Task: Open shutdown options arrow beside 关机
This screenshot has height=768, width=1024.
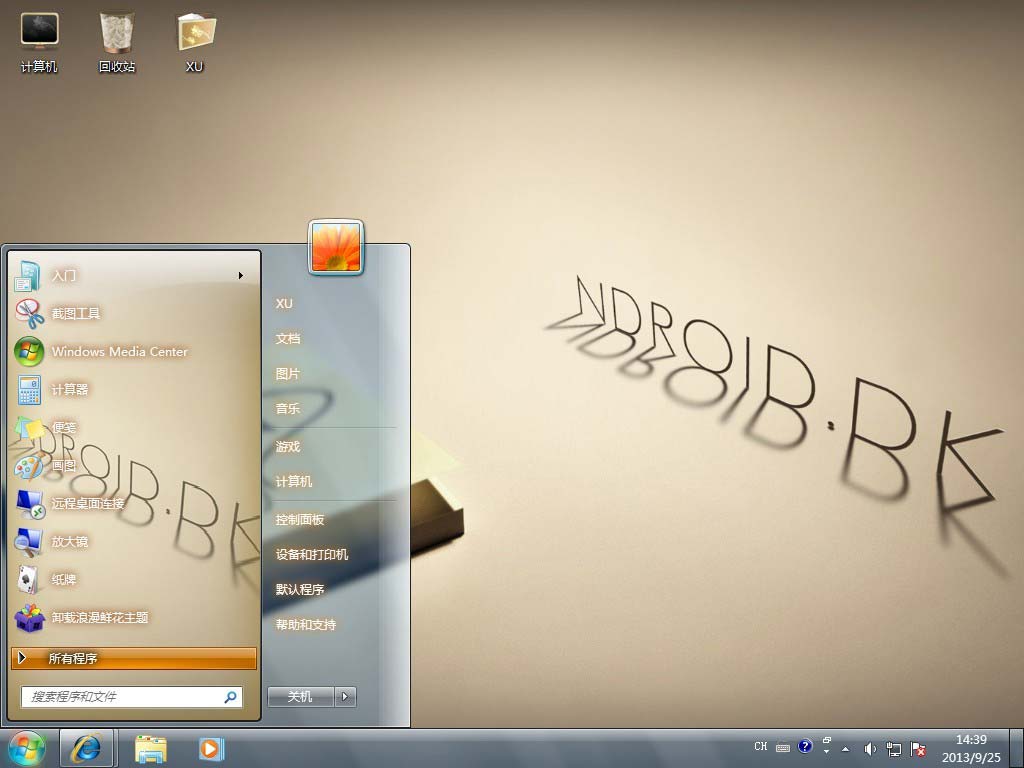Action: [345, 696]
